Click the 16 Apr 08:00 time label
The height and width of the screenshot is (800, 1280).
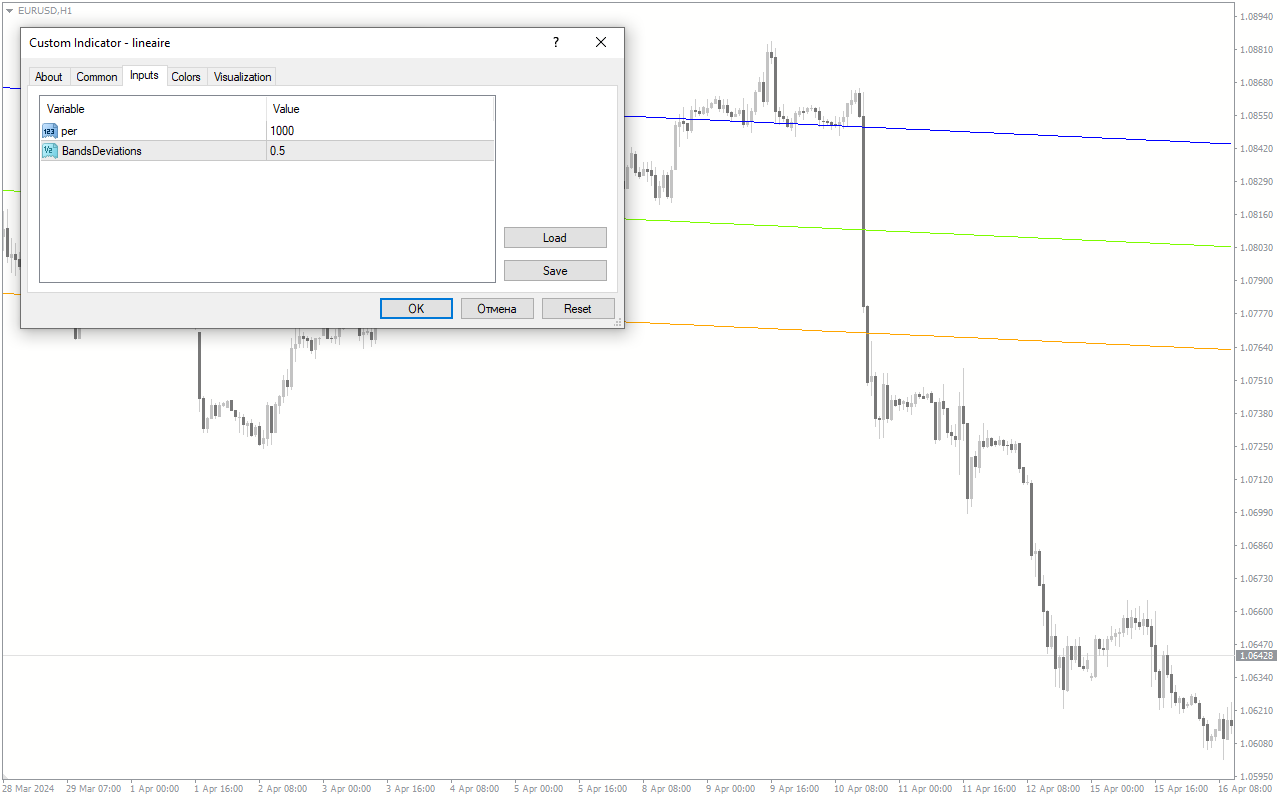[1246, 788]
